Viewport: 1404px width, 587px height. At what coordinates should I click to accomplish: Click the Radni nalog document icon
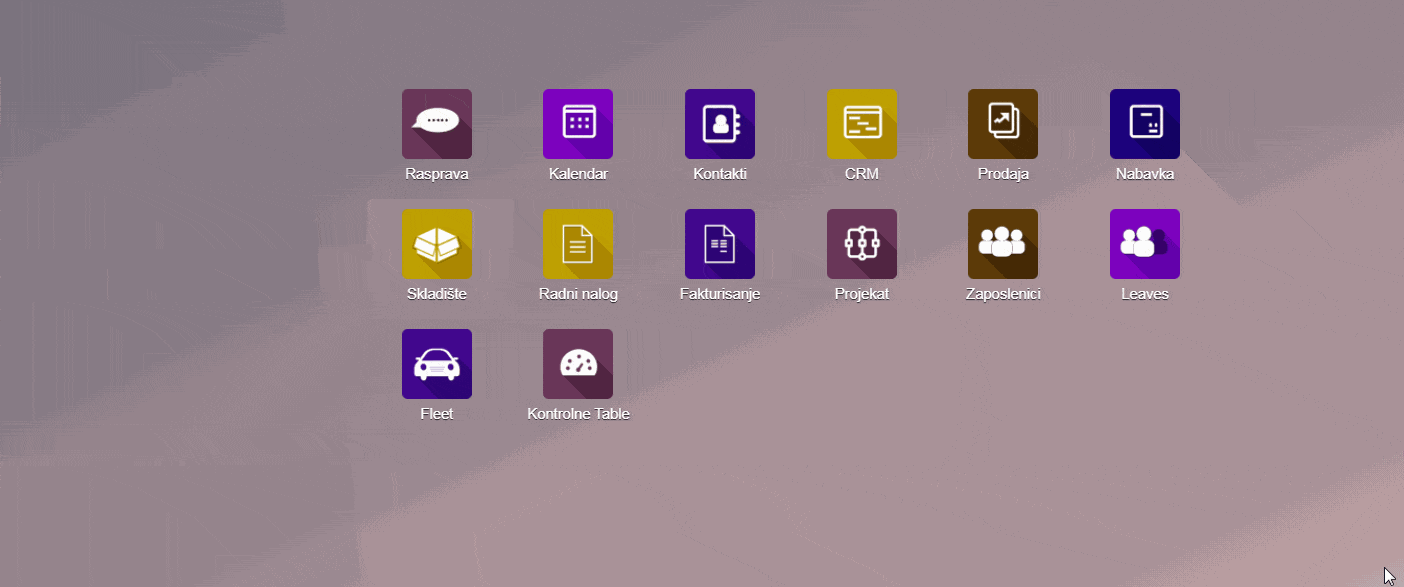tap(578, 244)
